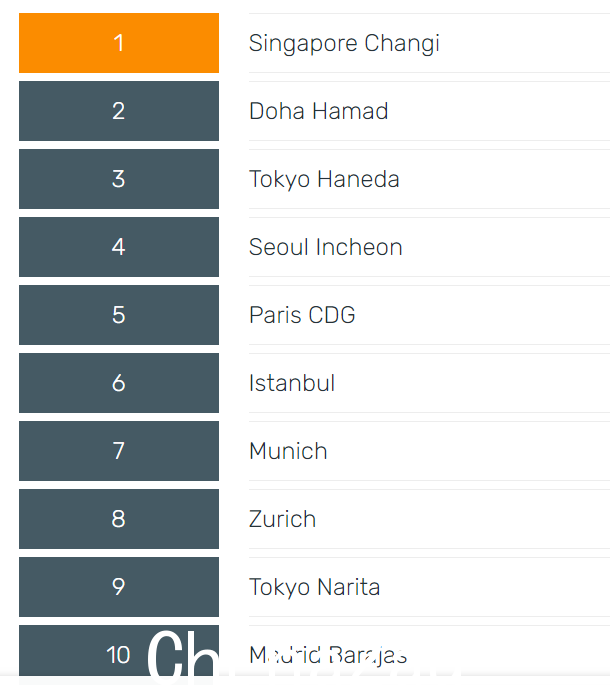Click the rank 8 tile
Viewport: 610px width, 690px height.
(119, 519)
